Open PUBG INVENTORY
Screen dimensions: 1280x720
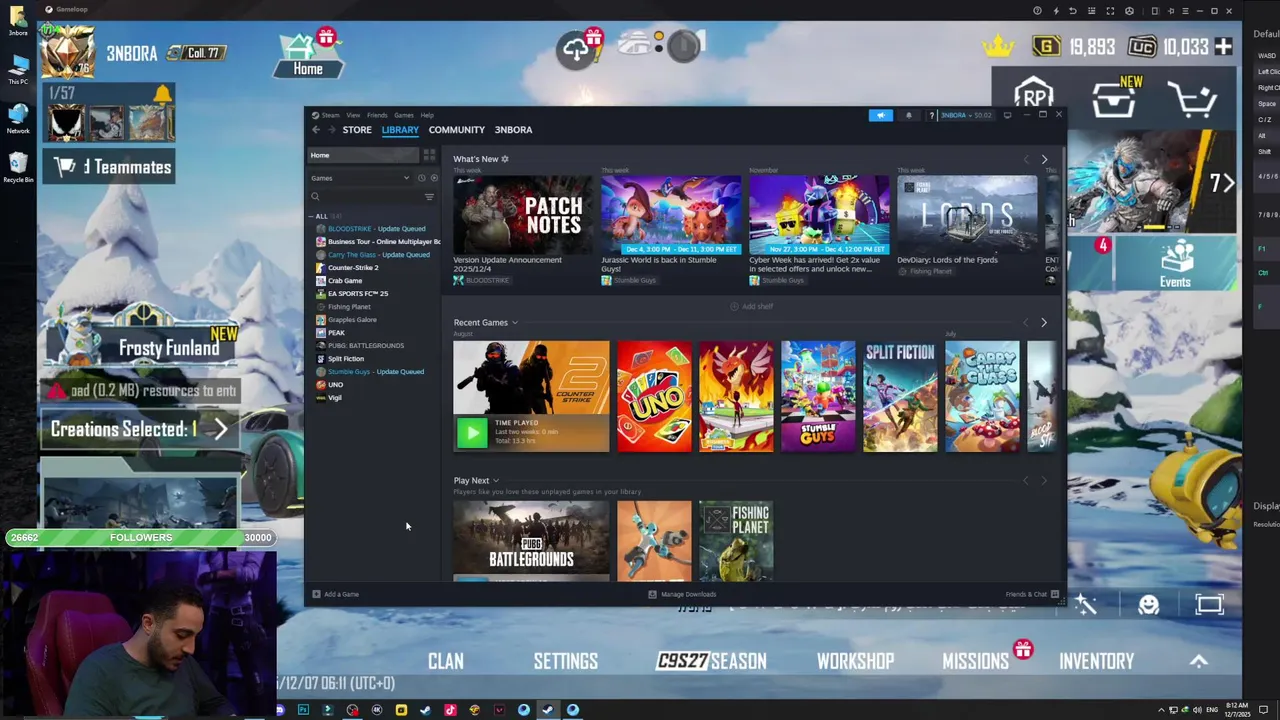pyautogui.click(x=1097, y=661)
